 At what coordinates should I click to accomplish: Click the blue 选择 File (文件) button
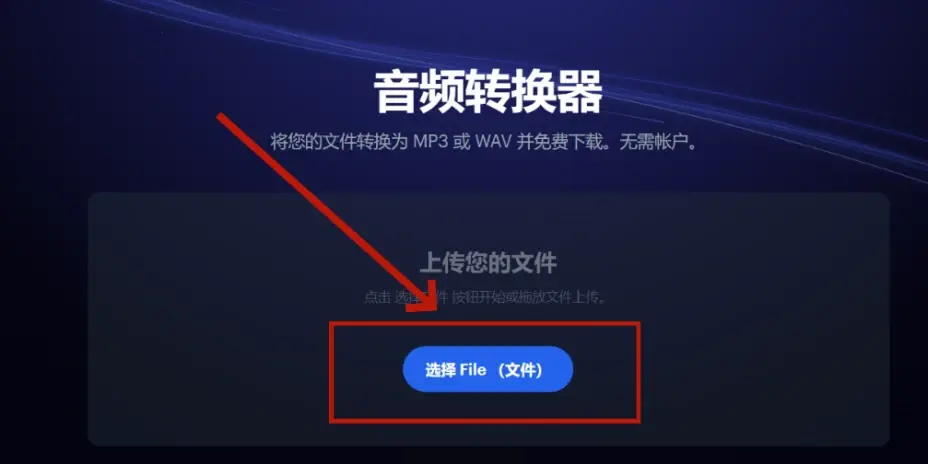pos(488,369)
